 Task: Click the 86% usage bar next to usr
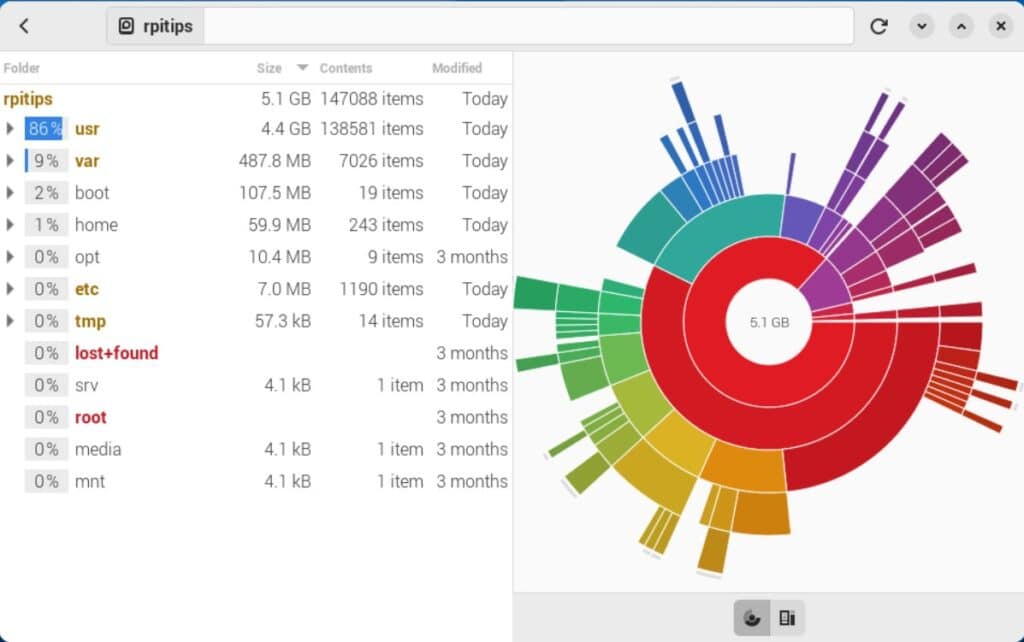pyautogui.click(x=43, y=128)
